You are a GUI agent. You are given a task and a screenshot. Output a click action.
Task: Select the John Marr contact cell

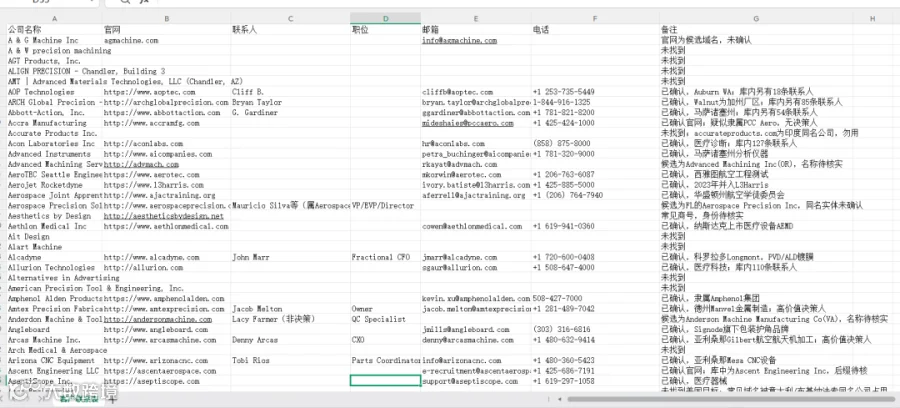click(x=290, y=257)
